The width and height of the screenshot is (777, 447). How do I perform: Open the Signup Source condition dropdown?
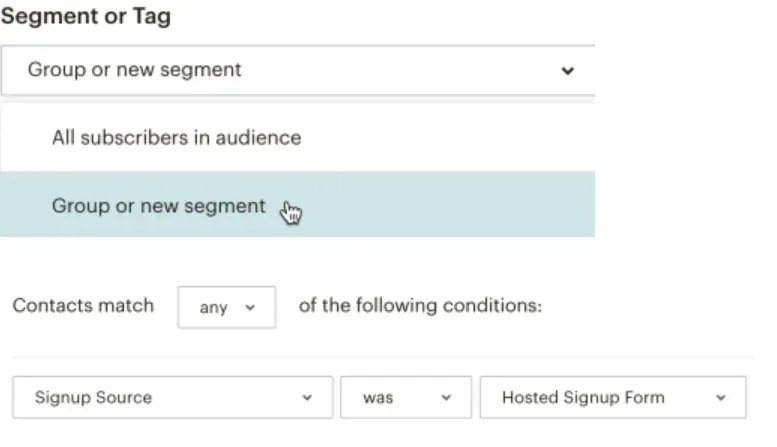coord(172,397)
